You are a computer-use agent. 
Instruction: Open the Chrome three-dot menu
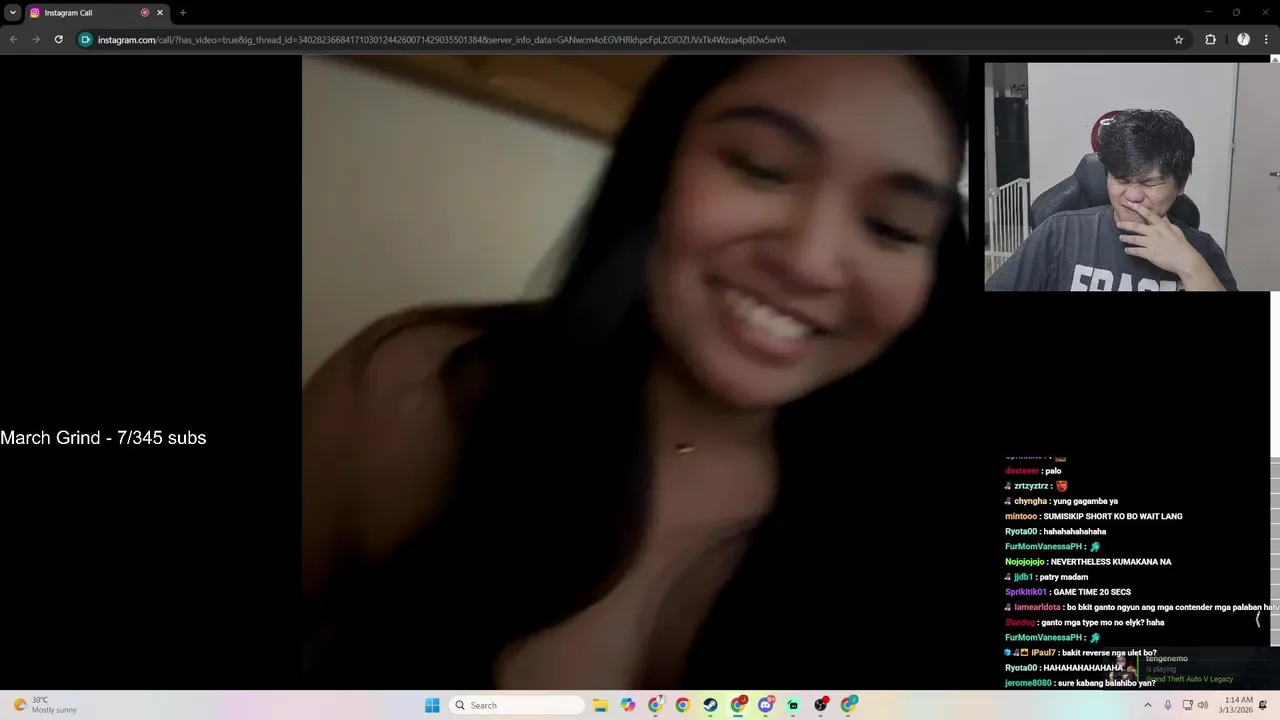tap(1267, 40)
